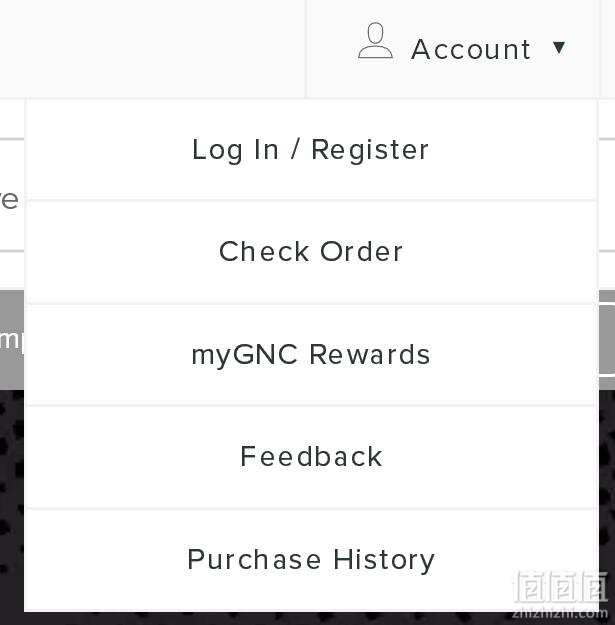Click the word Register in the first menu row
615x625 pixels.
tap(369, 151)
